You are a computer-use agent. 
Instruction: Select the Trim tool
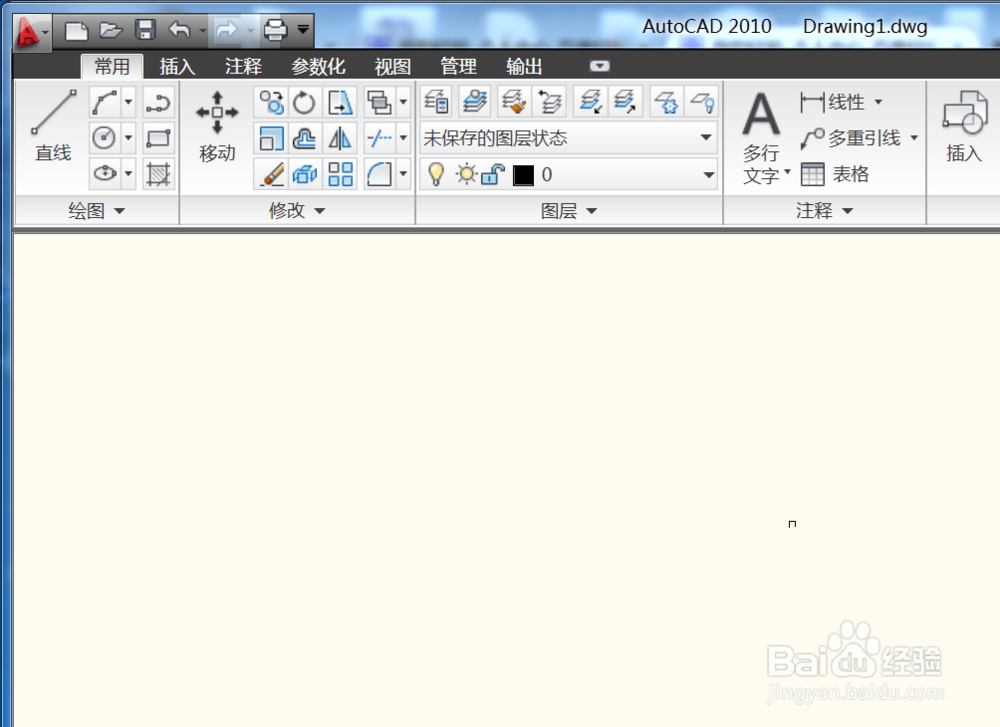click(x=380, y=138)
